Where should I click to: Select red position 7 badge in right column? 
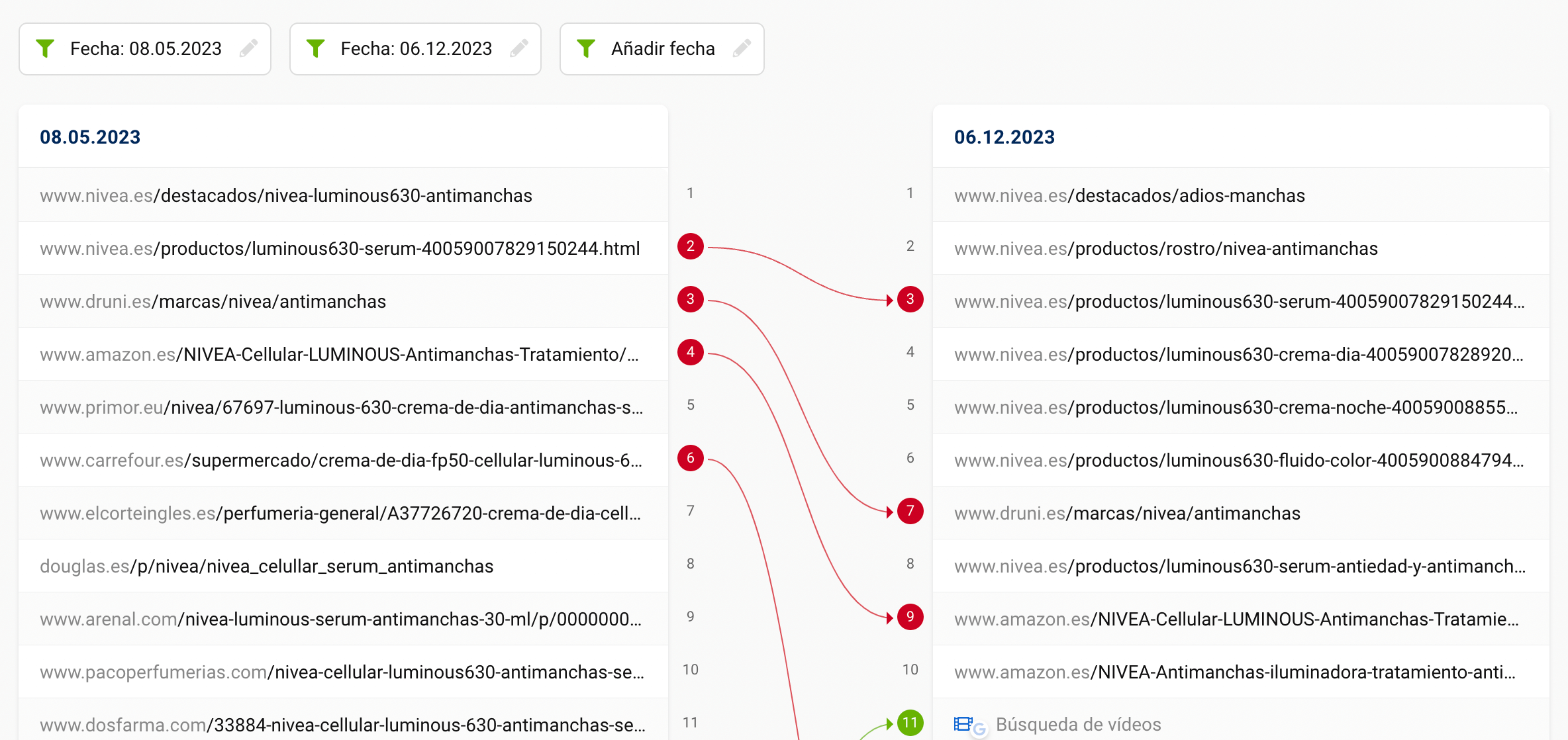coord(910,511)
